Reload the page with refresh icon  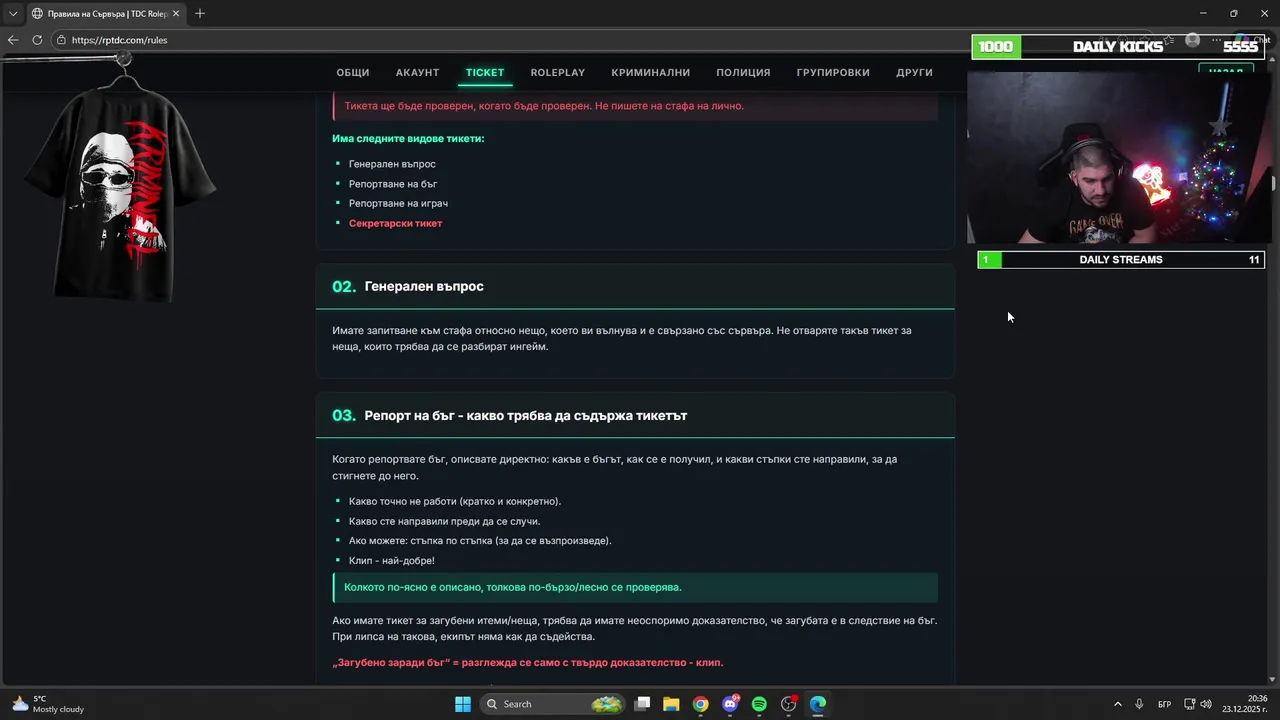pyautogui.click(x=37, y=40)
